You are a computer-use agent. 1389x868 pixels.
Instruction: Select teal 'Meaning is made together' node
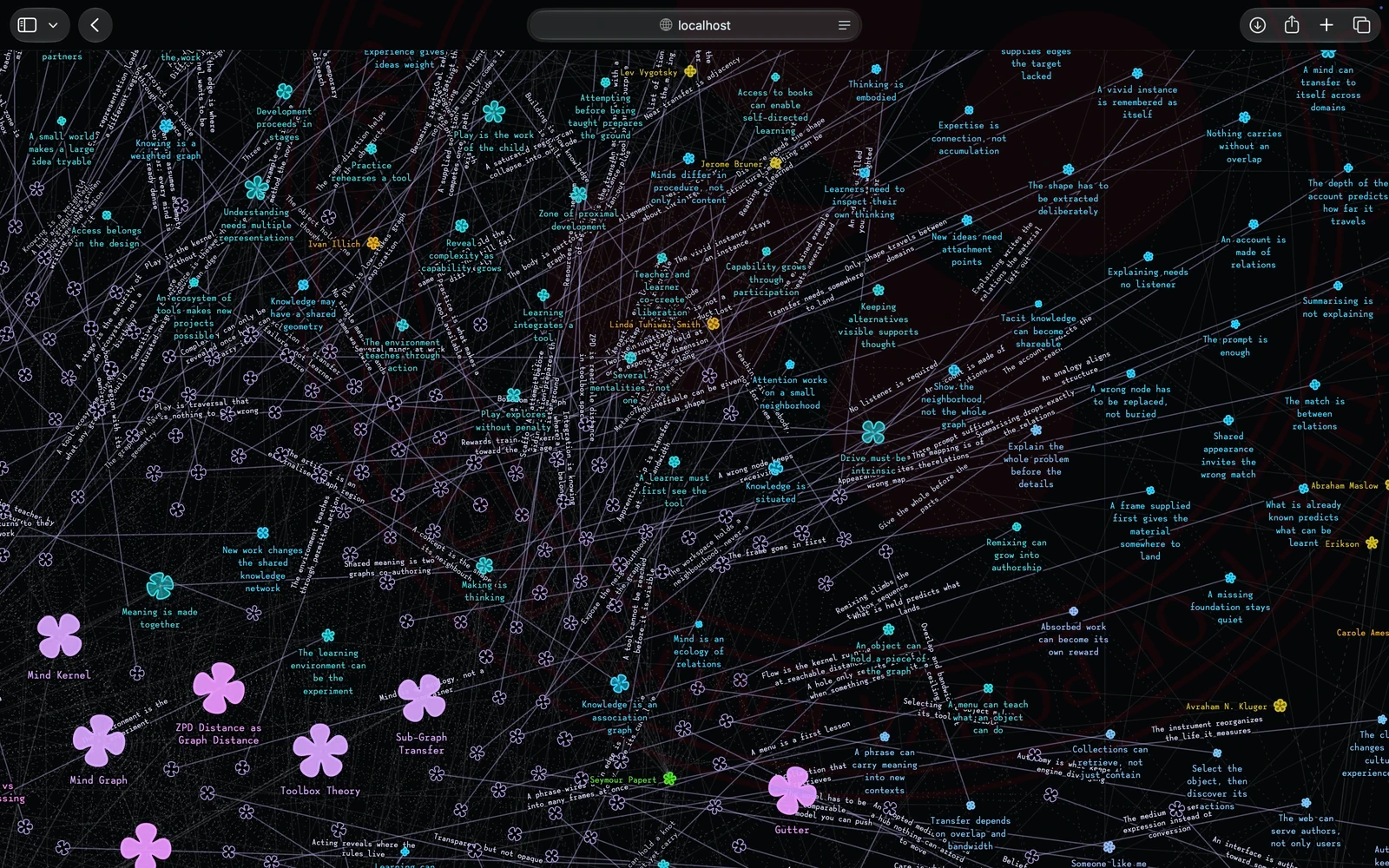pos(160,586)
